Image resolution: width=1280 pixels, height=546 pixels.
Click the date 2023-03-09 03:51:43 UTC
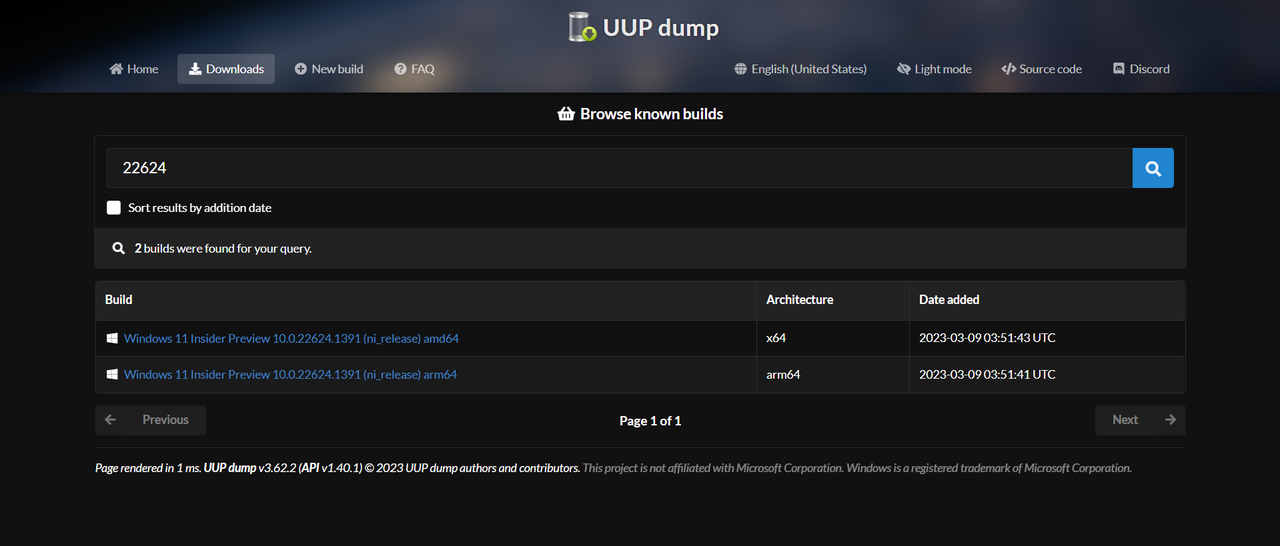[987, 338]
